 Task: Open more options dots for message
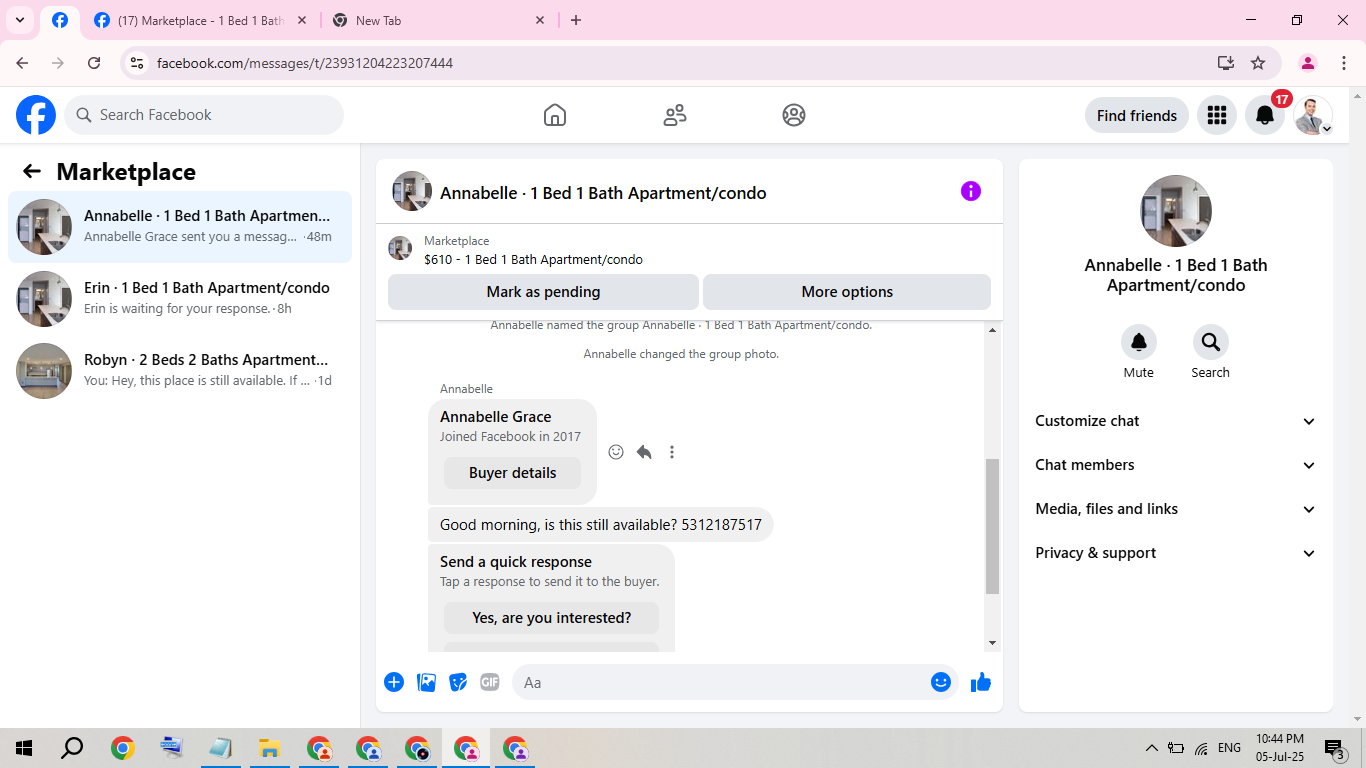672,452
